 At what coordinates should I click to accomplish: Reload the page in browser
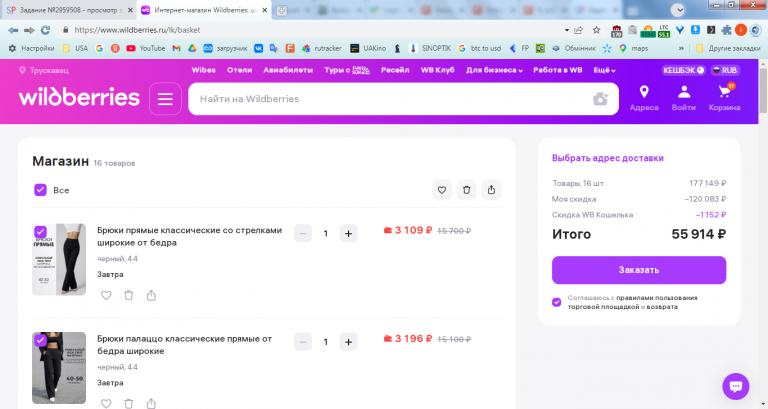click(46, 30)
